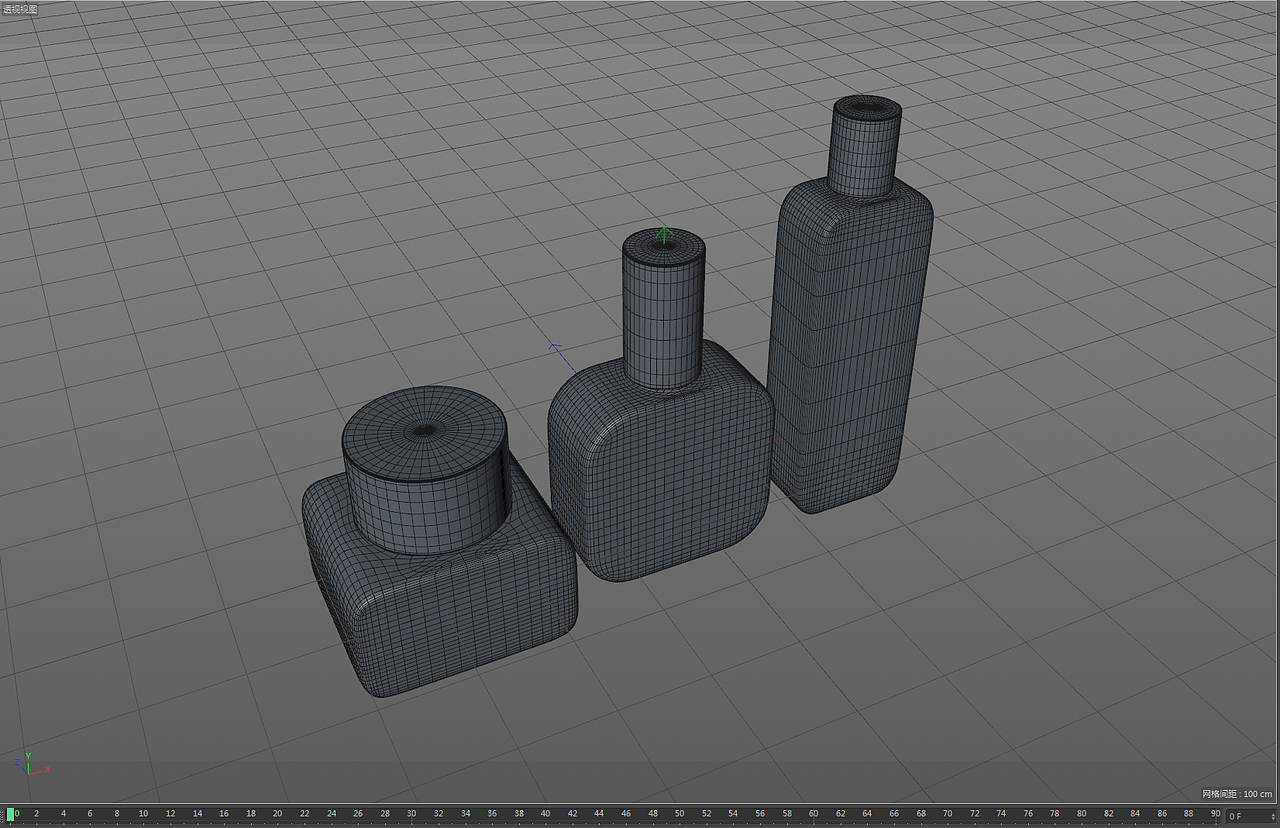Click the green playhead at frame 0
The image size is (1280, 828).
pyautogui.click(x=11, y=814)
